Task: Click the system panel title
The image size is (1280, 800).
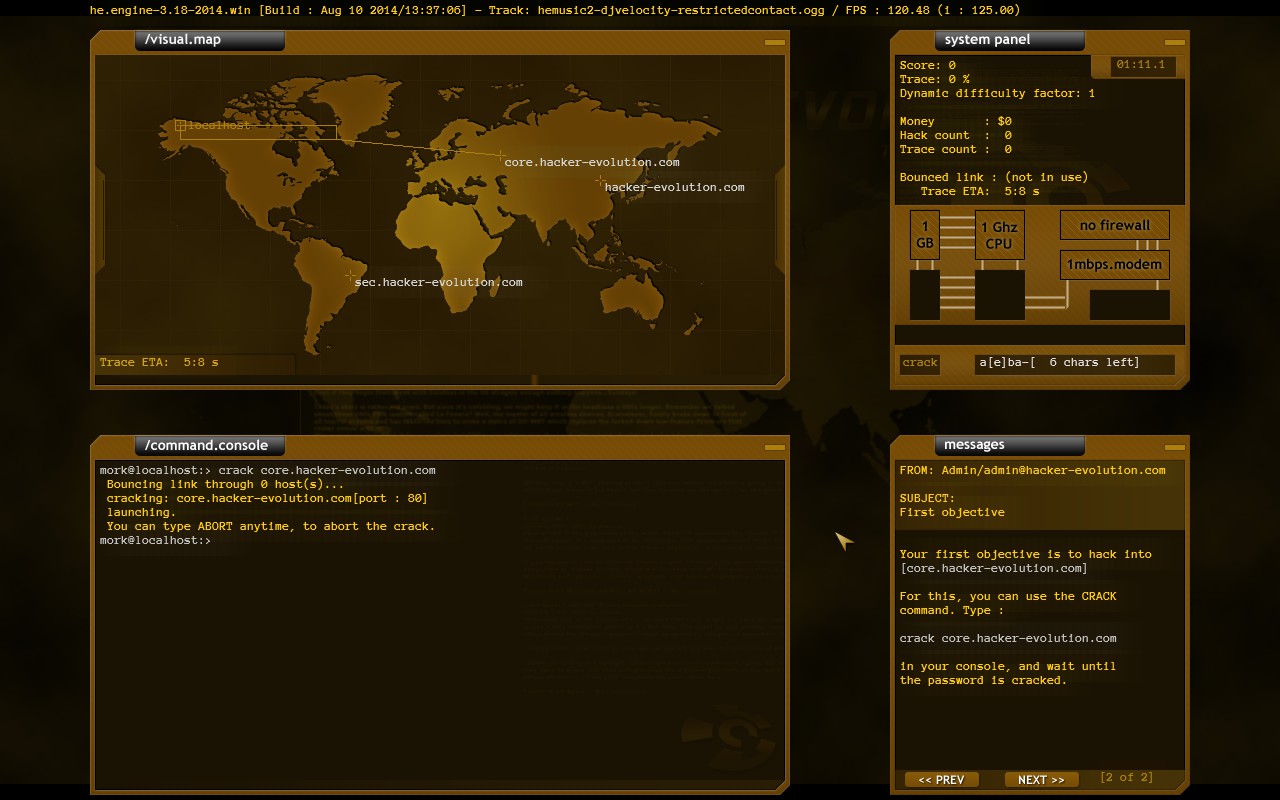Action: point(1010,40)
